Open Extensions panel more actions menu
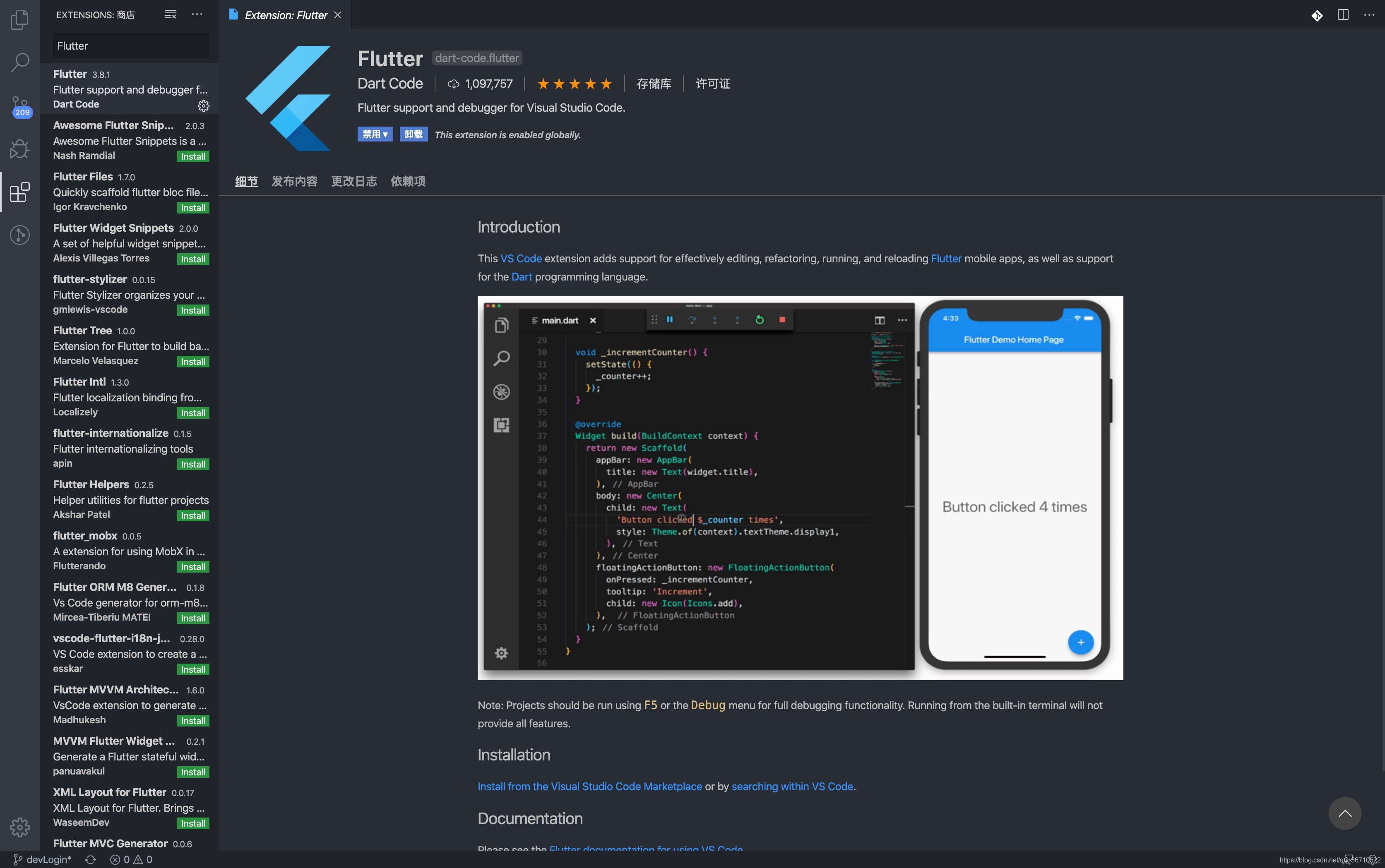Viewport: 1385px width, 868px height. point(197,14)
